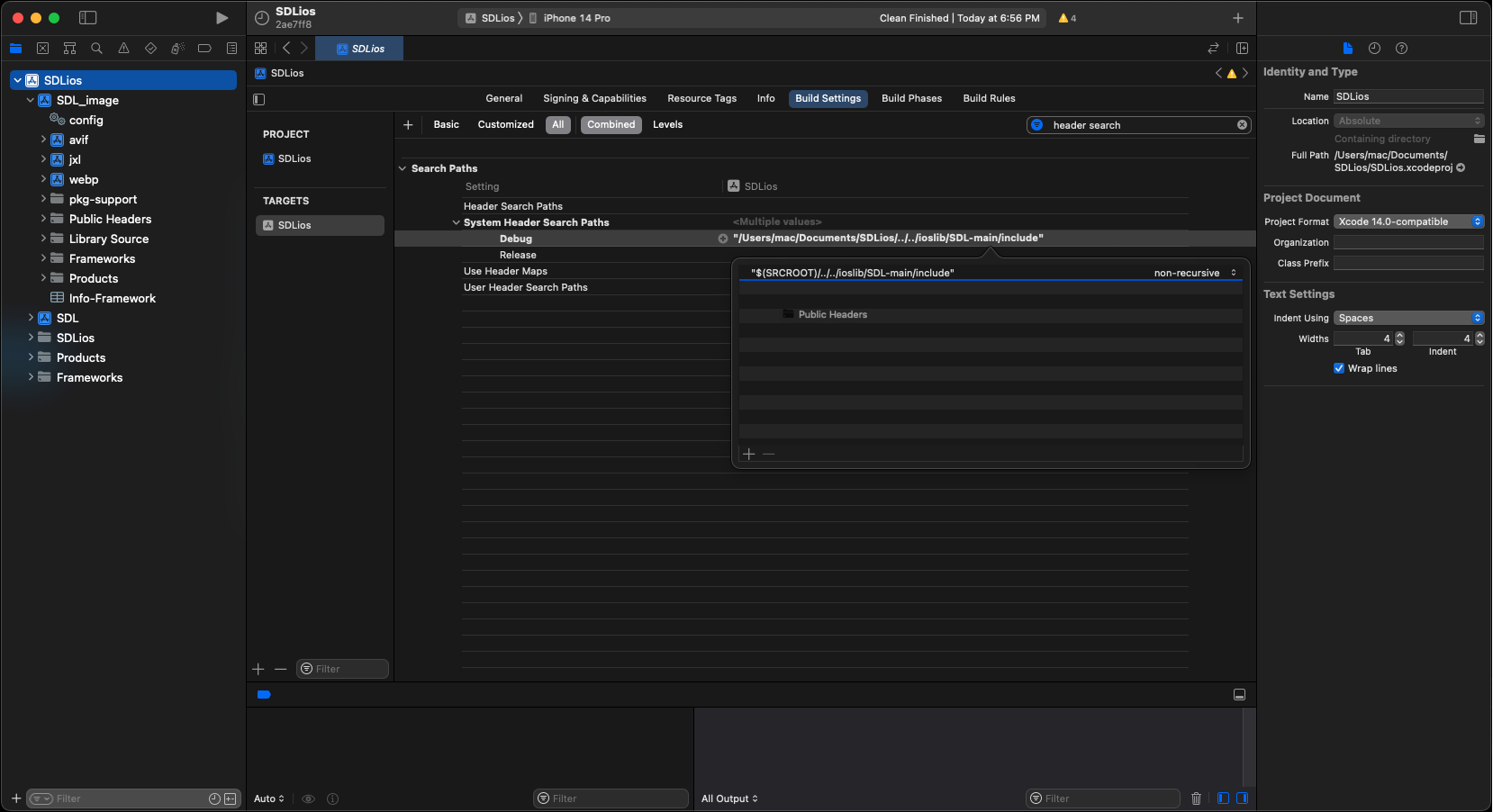Select the Levels view mode

point(667,125)
